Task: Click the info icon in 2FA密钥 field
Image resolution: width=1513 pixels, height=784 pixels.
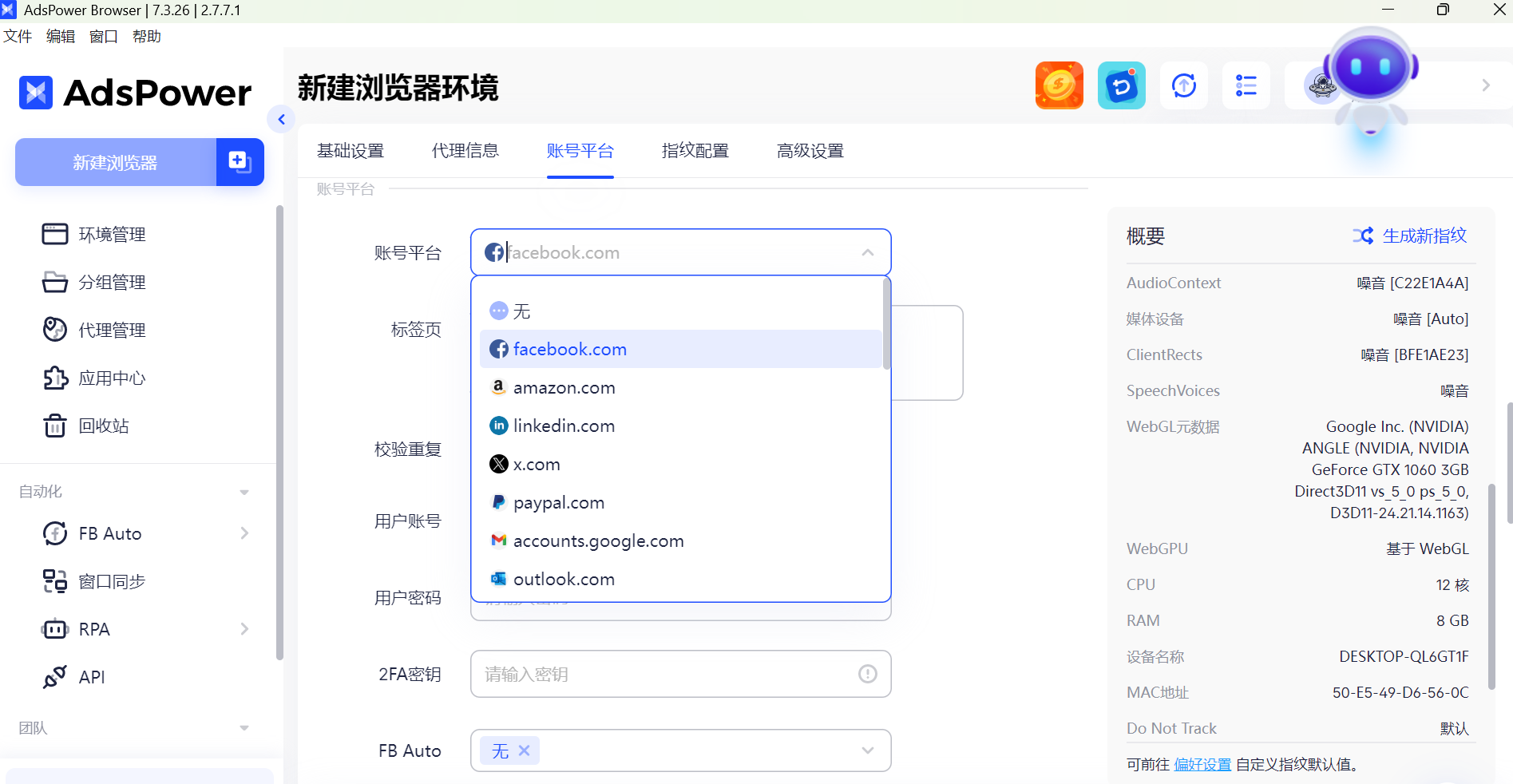Action: [x=868, y=674]
